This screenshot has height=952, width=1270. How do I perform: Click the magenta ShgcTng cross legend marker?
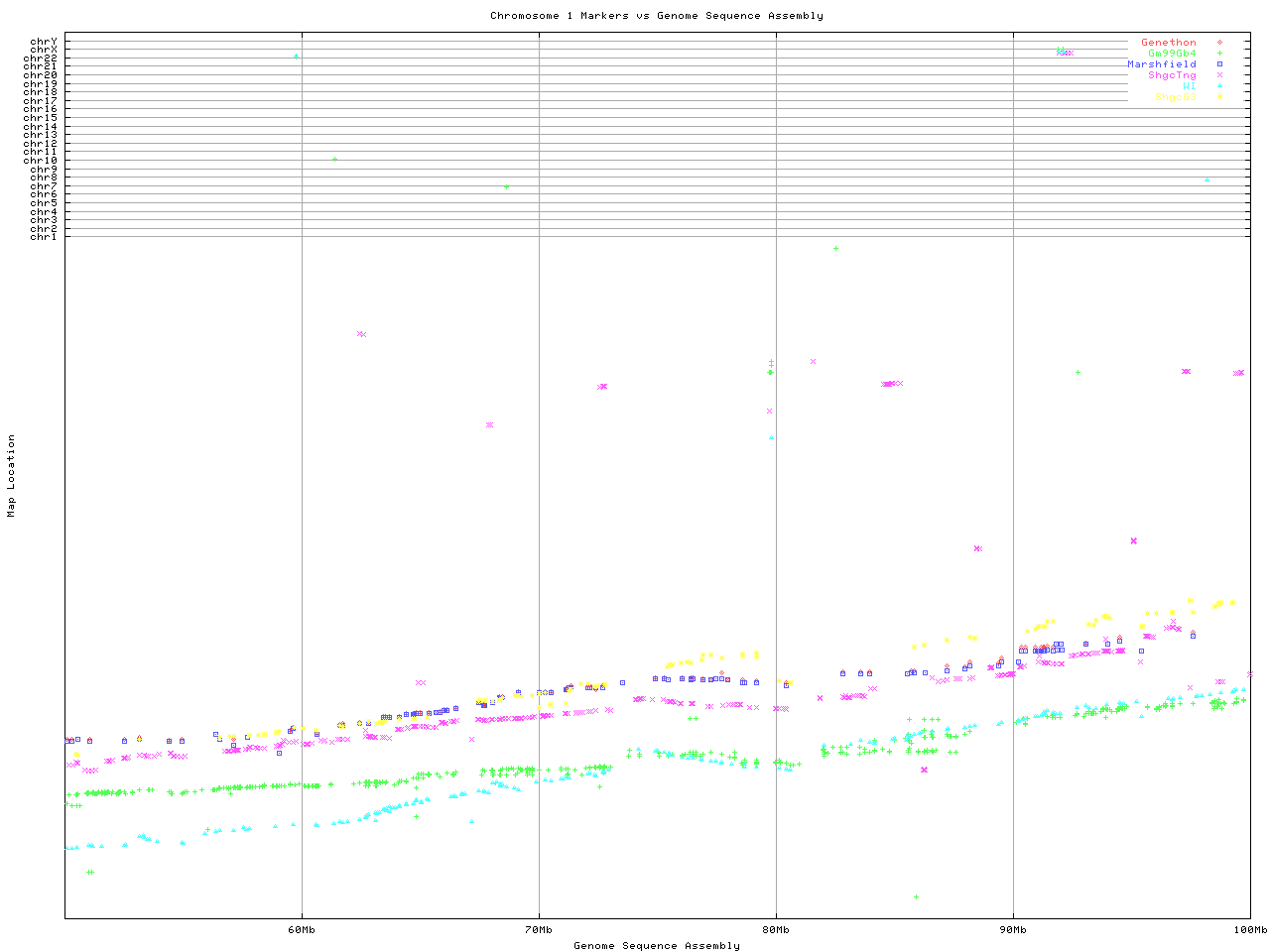1219,75
